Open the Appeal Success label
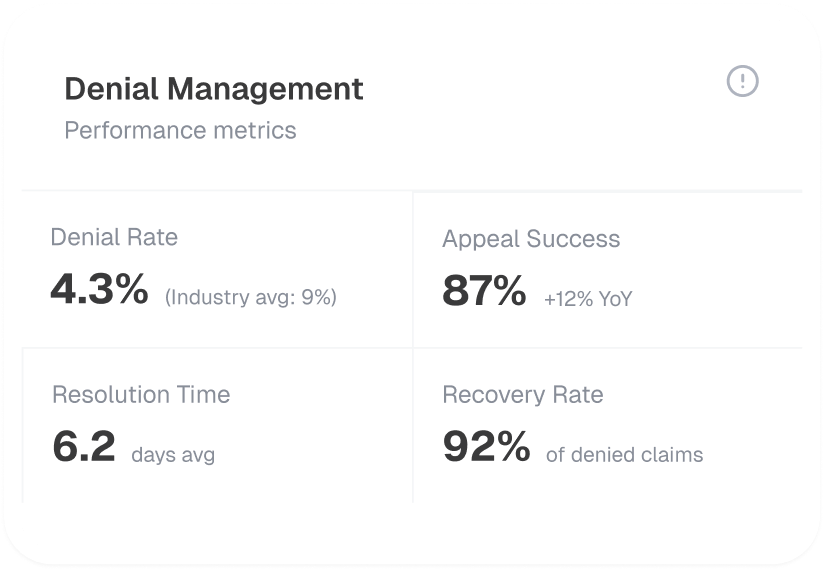The width and height of the screenshot is (824, 570). [x=531, y=239]
